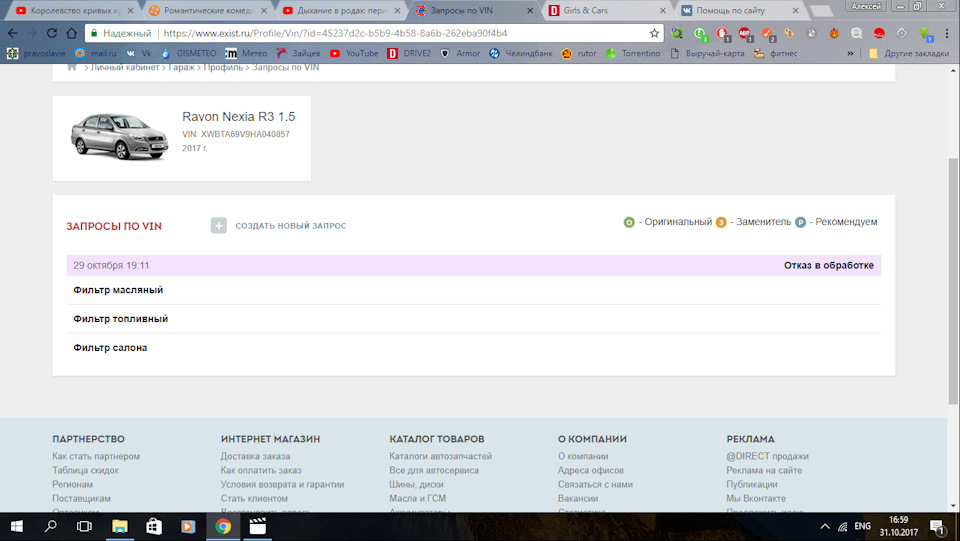Open the green ring extension icon next to address bar

pyautogui.click(x=677, y=33)
